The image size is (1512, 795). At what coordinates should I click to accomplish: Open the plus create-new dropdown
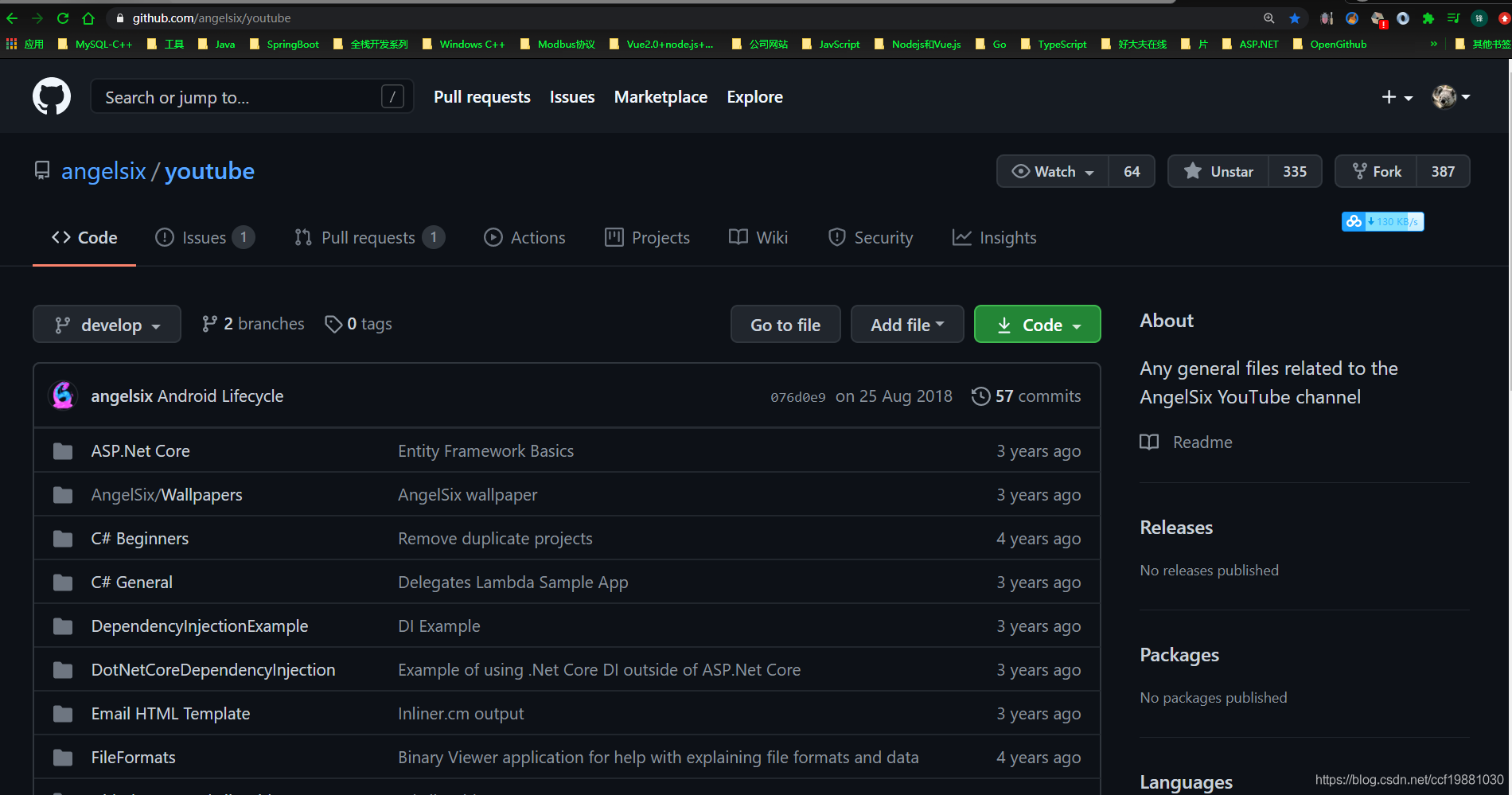point(1397,96)
